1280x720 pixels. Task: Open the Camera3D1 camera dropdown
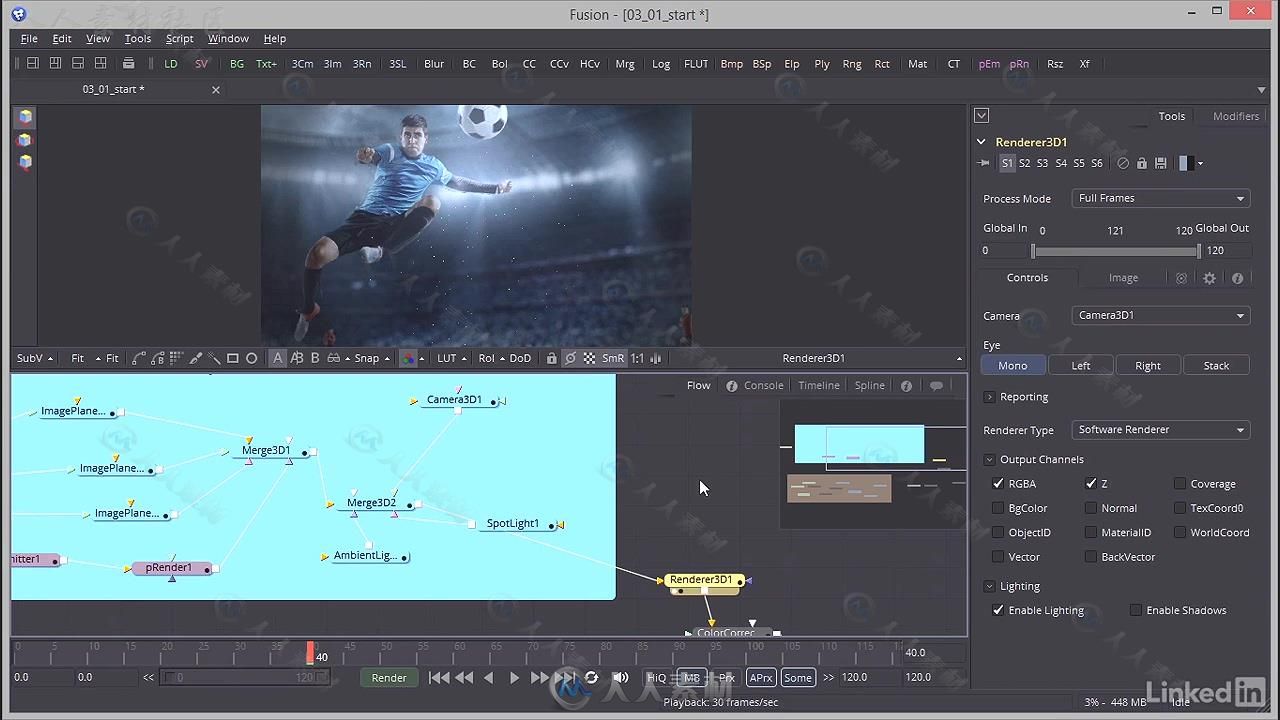point(1161,315)
